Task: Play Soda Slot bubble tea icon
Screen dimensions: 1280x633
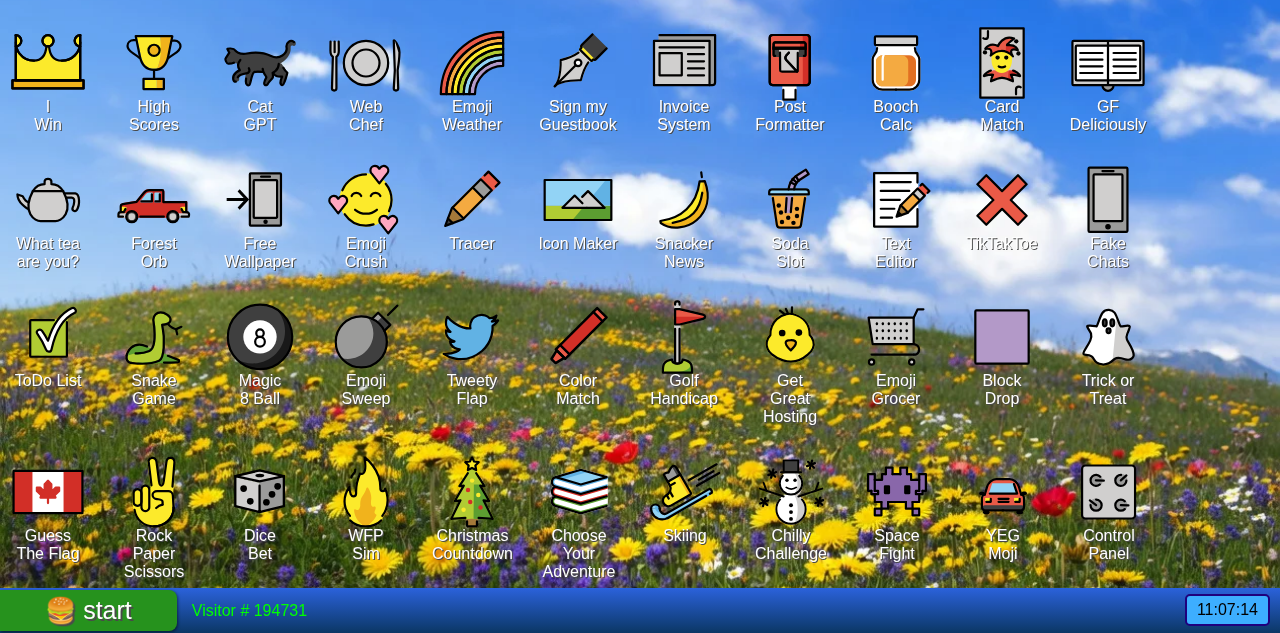Action: (790, 199)
